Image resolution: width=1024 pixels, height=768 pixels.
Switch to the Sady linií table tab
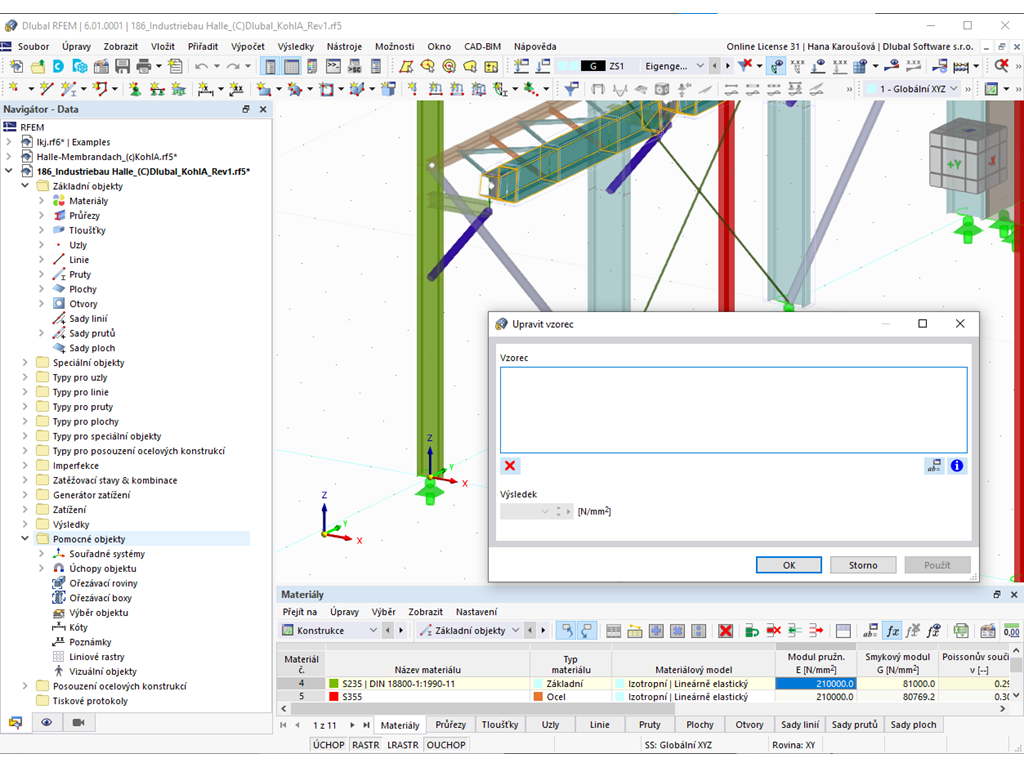pos(800,725)
